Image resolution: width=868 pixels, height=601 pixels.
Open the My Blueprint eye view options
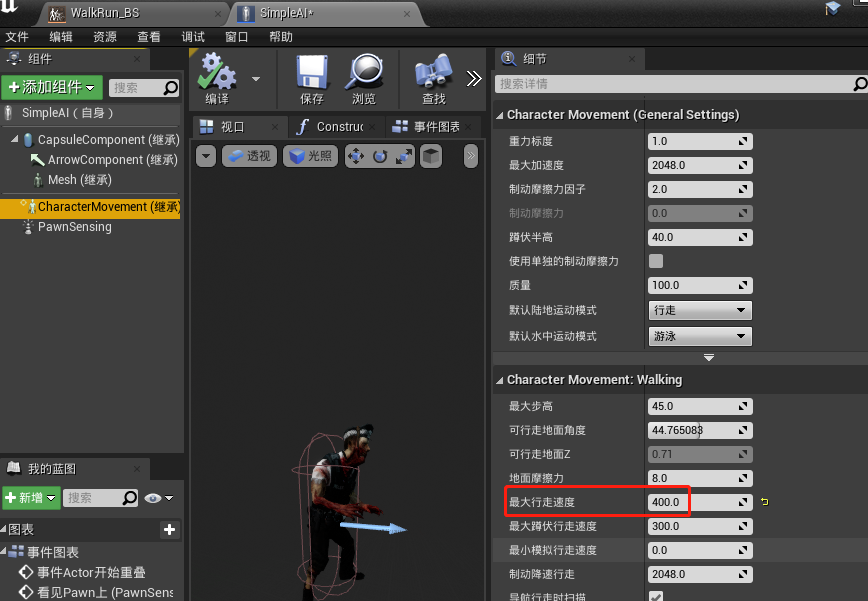[159, 498]
